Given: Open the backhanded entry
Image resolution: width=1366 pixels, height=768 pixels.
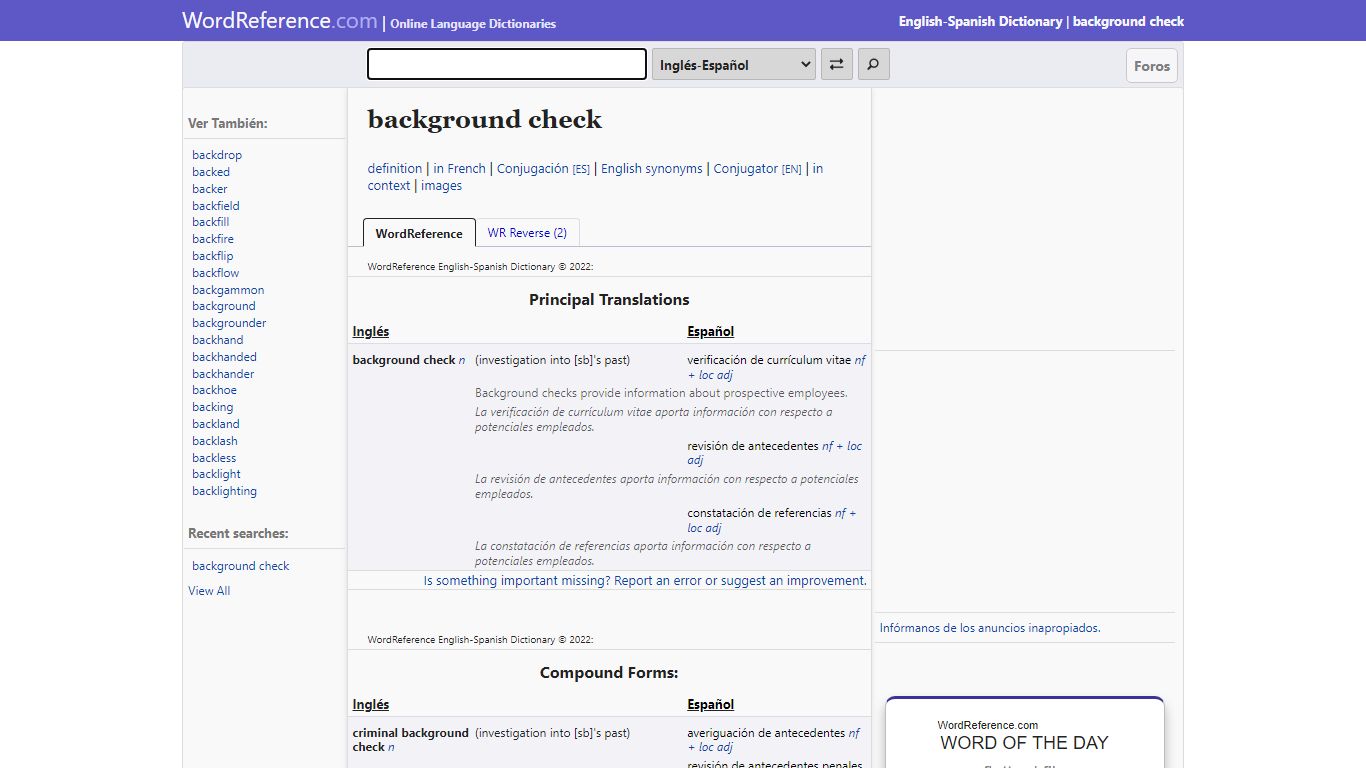Looking at the screenshot, I should 224,357.
